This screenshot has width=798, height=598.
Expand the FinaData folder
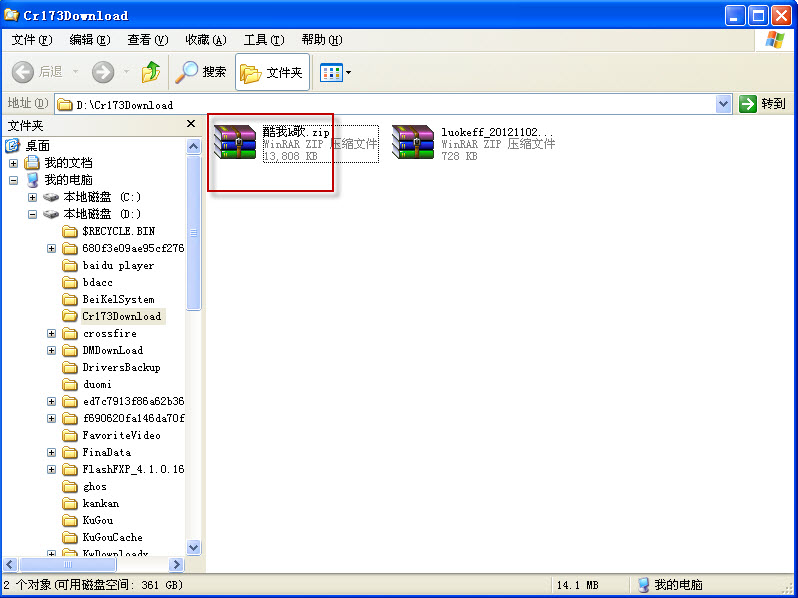click(51, 452)
